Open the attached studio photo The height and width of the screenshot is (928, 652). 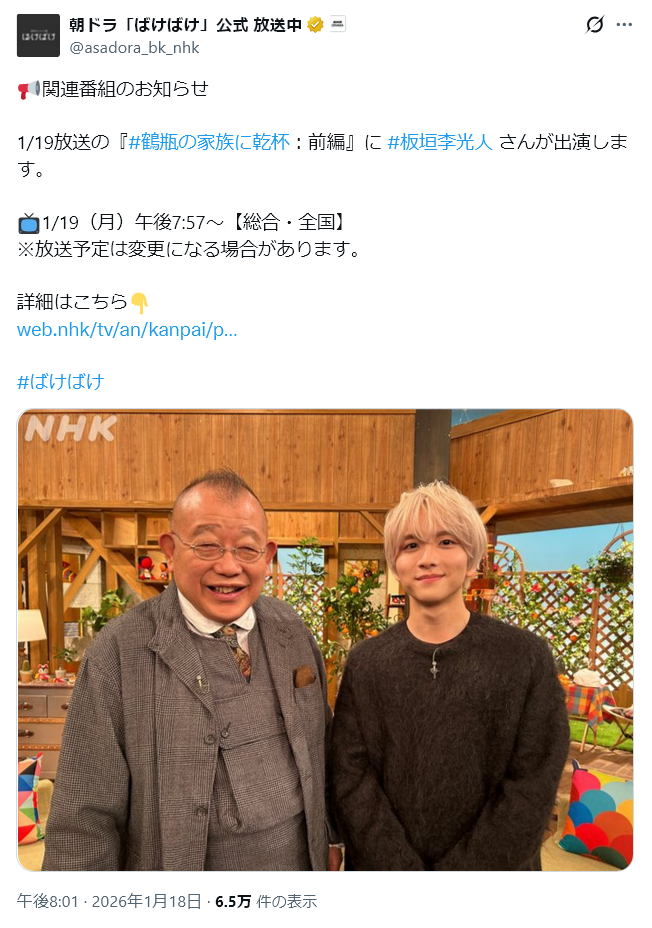(x=325, y=640)
